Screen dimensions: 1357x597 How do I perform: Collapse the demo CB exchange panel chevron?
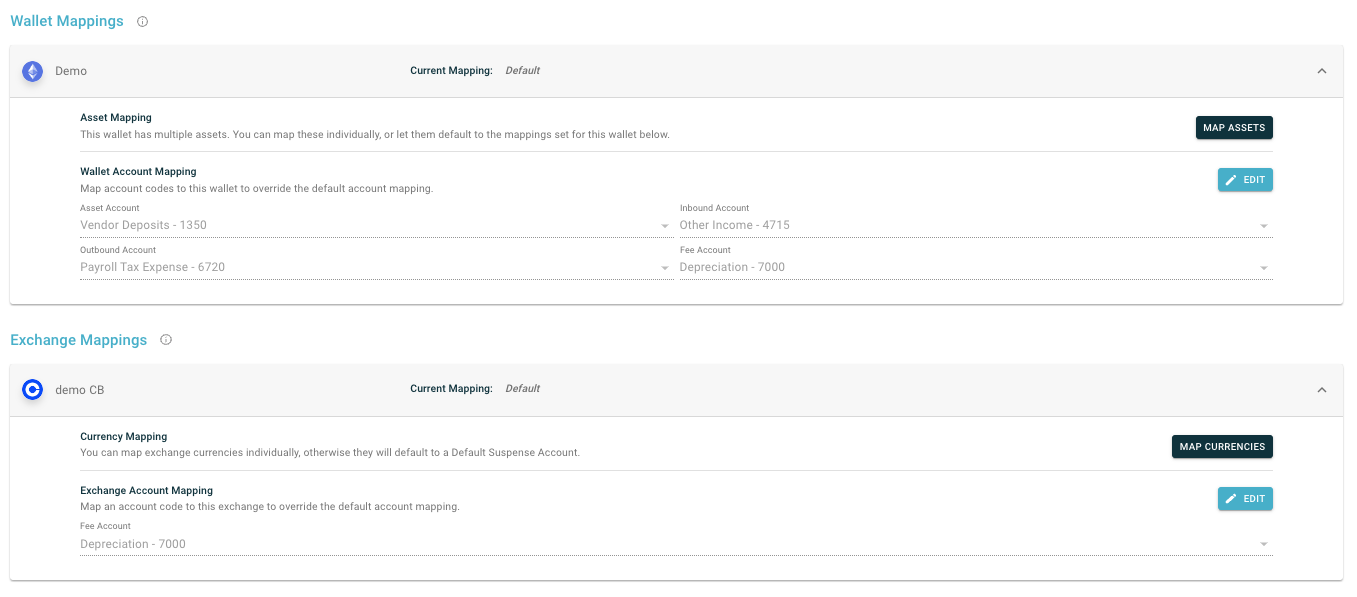[1322, 390]
